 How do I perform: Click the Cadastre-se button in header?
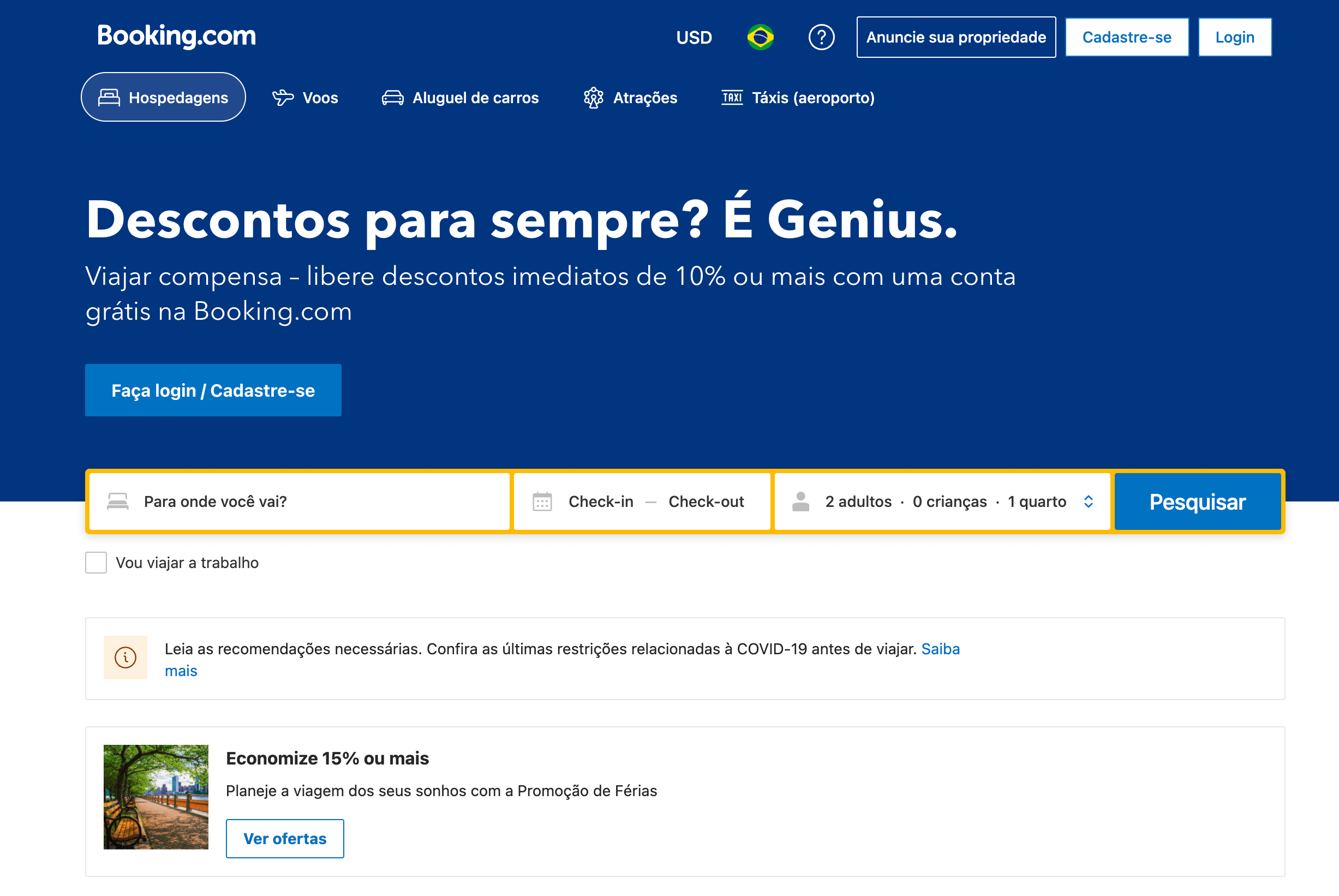click(x=1127, y=37)
